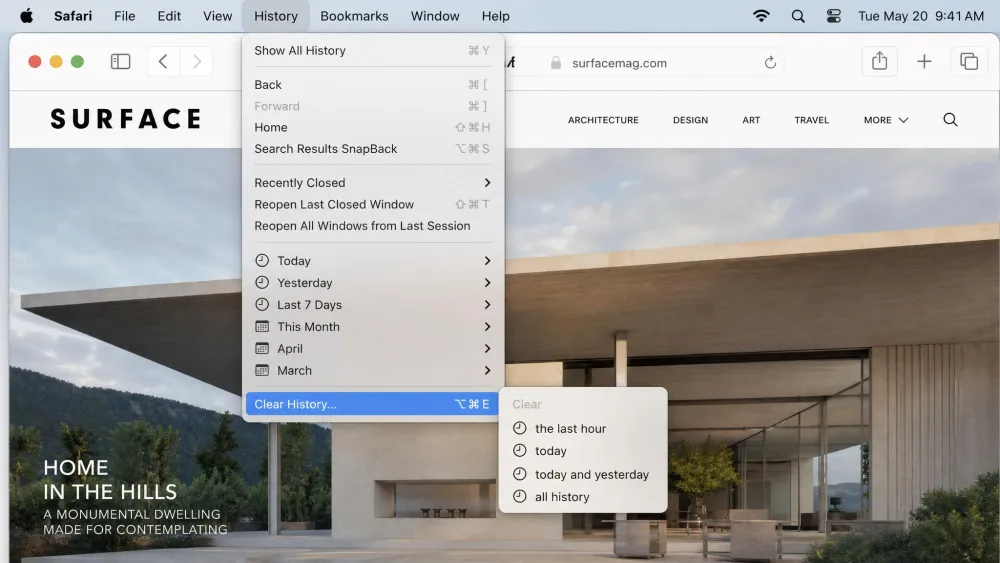Viewport: 1000px width, 563px height.
Task: Click the Today clock icon
Action: click(x=262, y=260)
